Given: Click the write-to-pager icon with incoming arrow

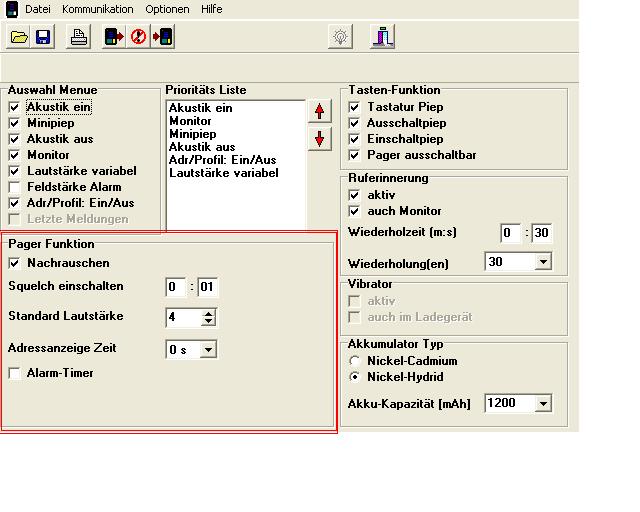Looking at the screenshot, I should 162,37.
